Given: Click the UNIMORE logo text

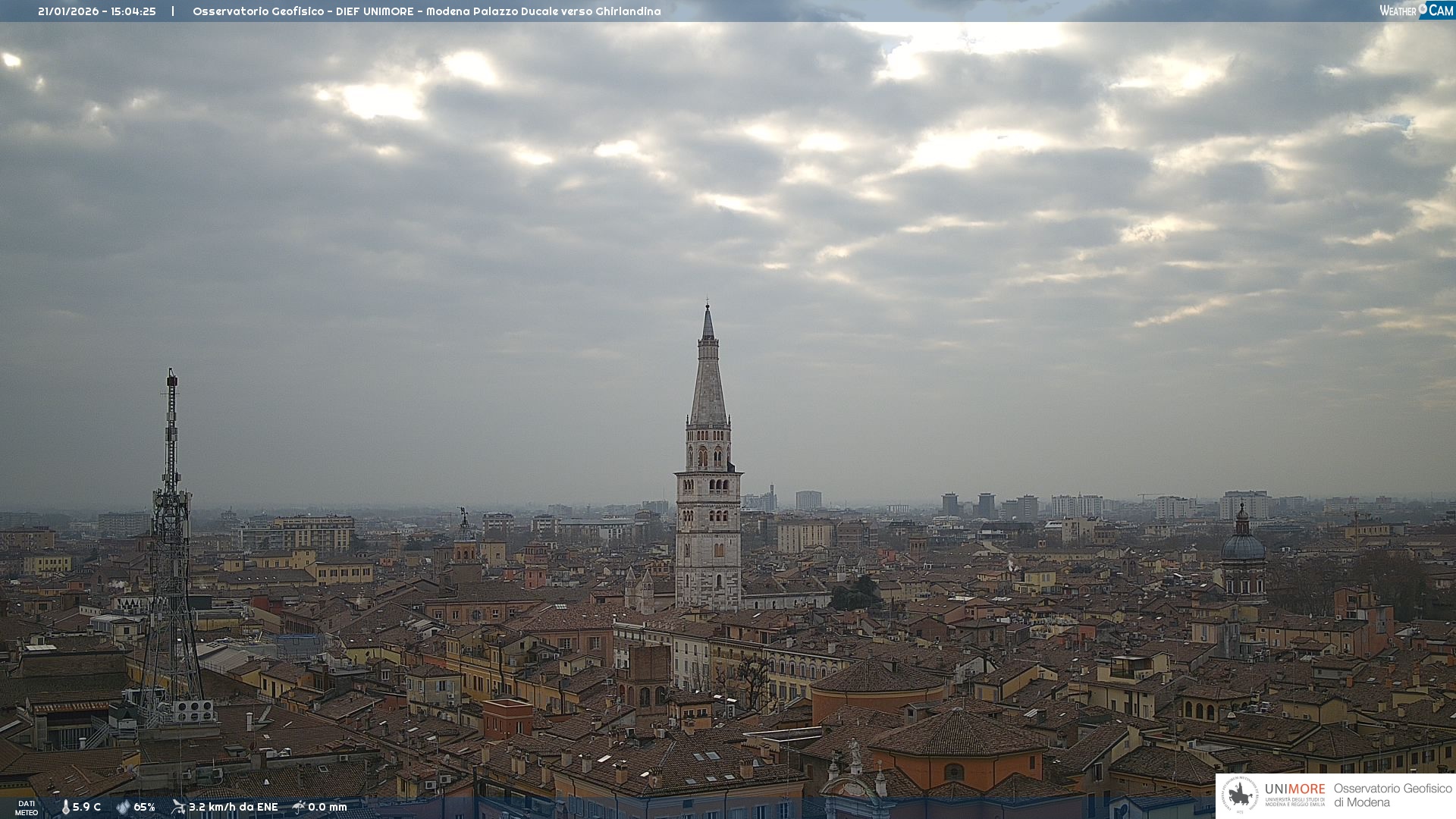Looking at the screenshot, I should pyautogui.click(x=1294, y=789).
